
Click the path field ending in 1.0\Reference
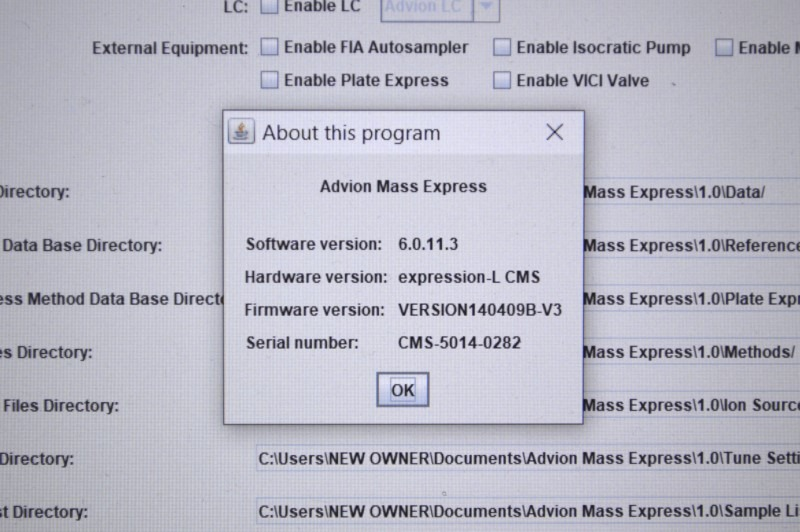pos(692,245)
